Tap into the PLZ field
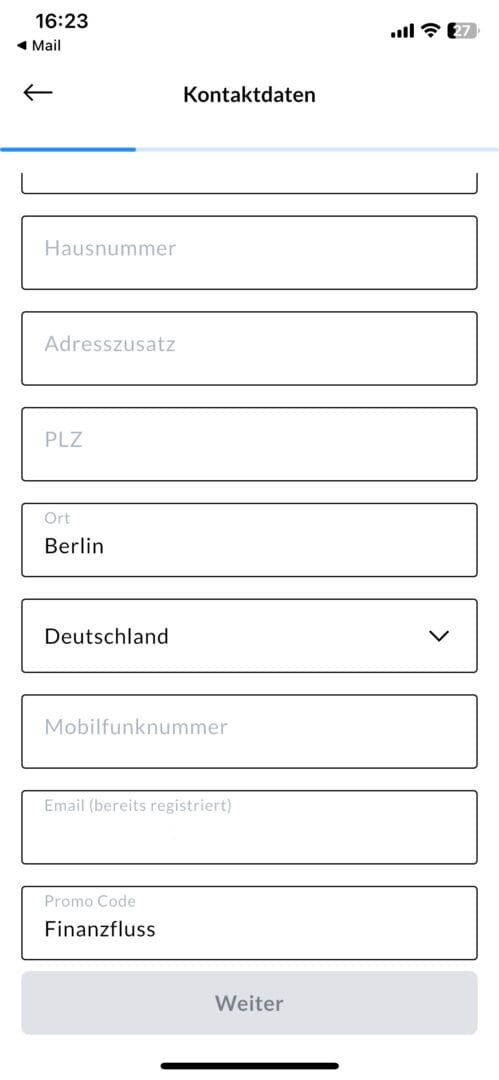The image size is (499, 1080). (250, 444)
